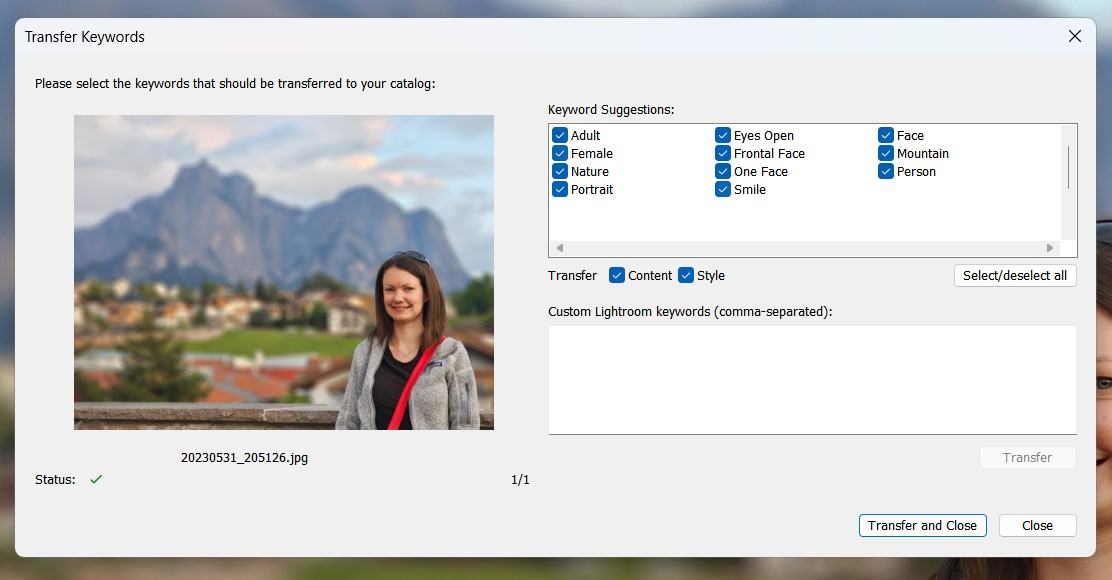Deselect the Portrait keyword
This screenshot has width=1112, height=580.
[560, 189]
